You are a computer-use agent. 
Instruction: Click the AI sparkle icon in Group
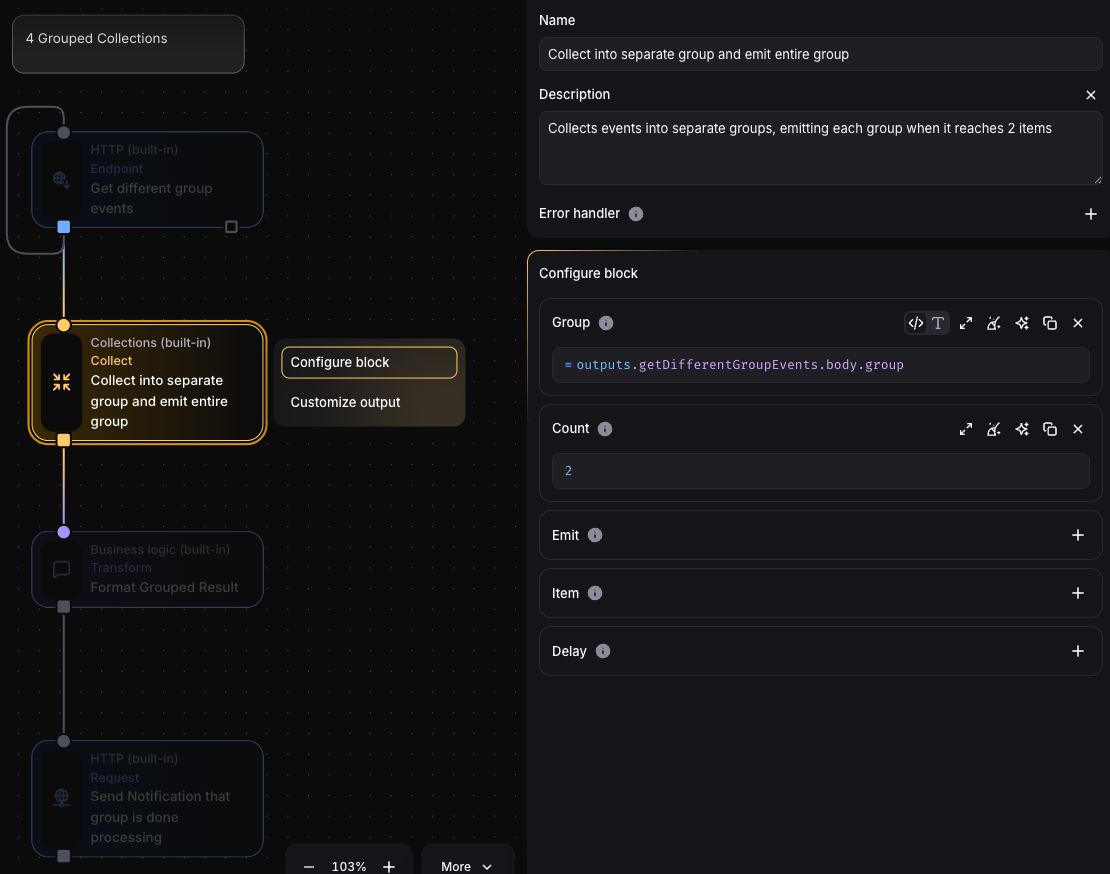click(1022, 323)
